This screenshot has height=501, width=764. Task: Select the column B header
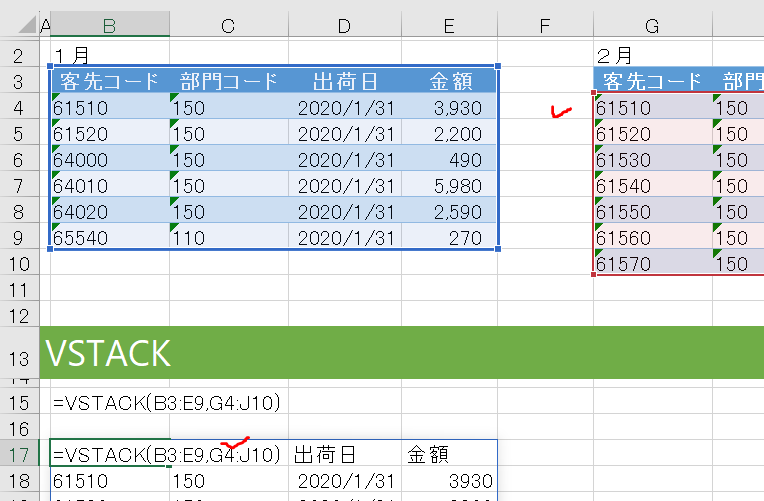click(109, 23)
